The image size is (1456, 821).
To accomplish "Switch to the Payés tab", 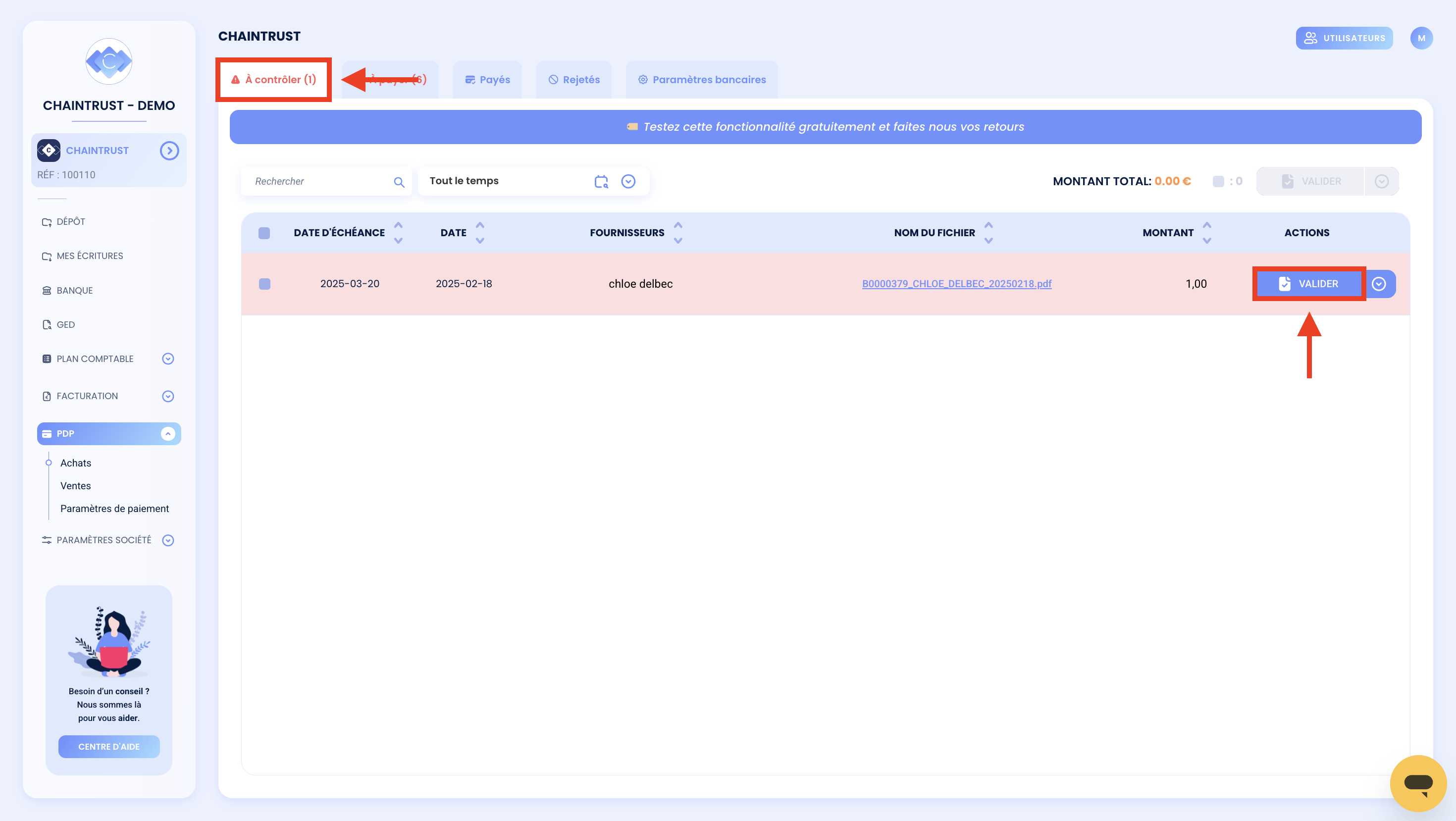I will click(487, 80).
